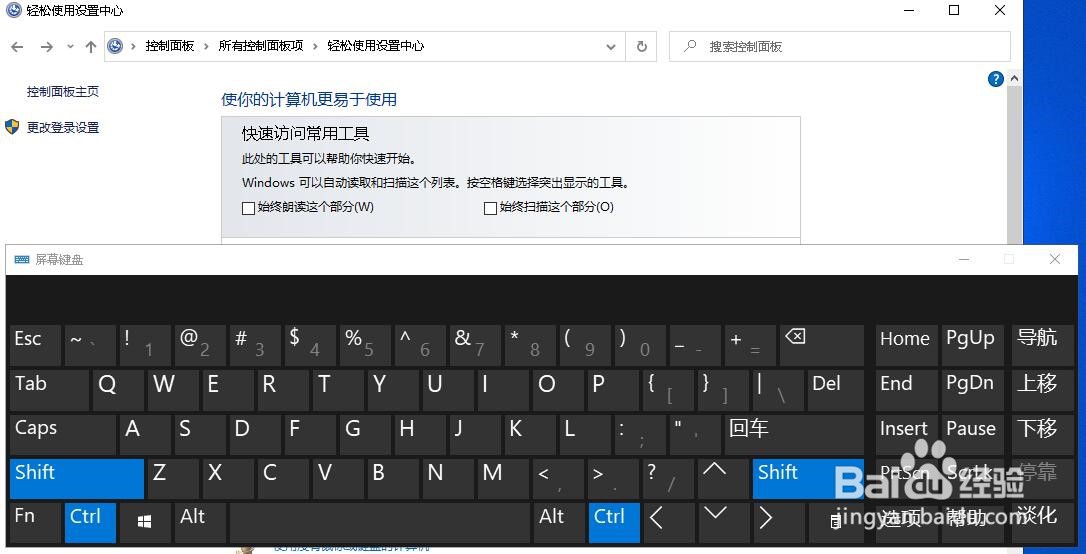This screenshot has width=1086, height=554.
Task: Click the question mark slash key
Action: 669,479
